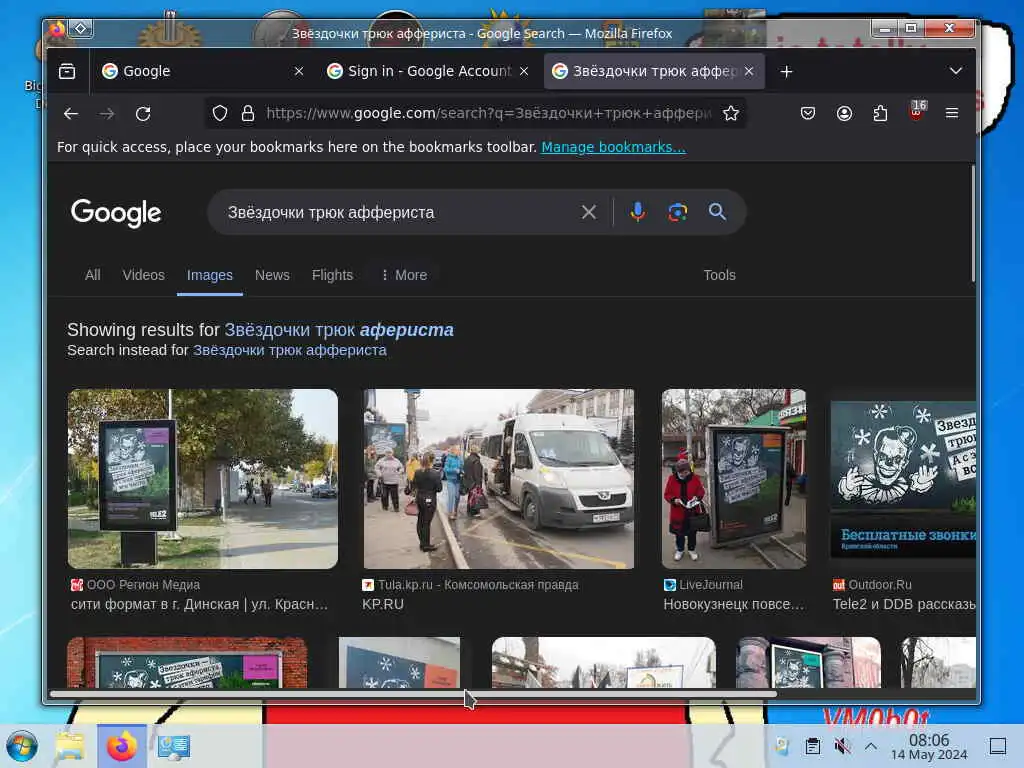Open the extensions puzzle icon
The width and height of the screenshot is (1024, 768).
click(x=880, y=114)
